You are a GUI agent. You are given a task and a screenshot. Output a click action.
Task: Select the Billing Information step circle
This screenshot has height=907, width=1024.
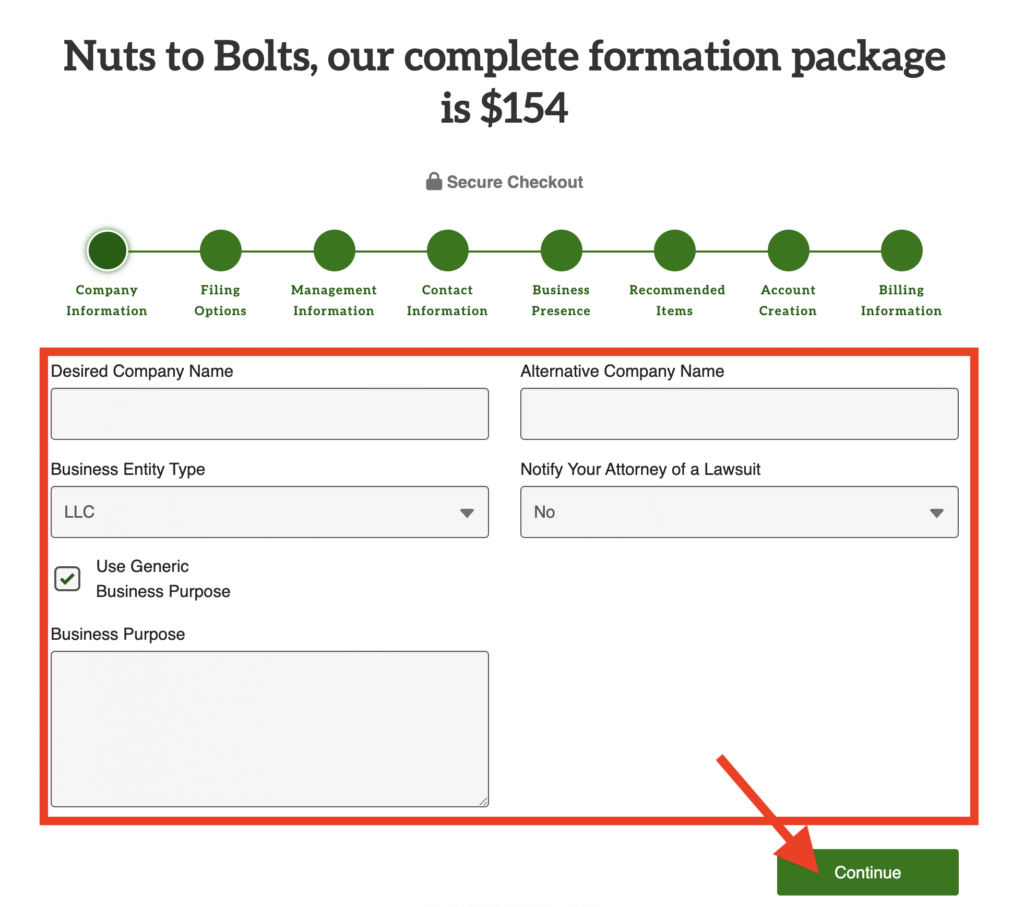coord(901,250)
